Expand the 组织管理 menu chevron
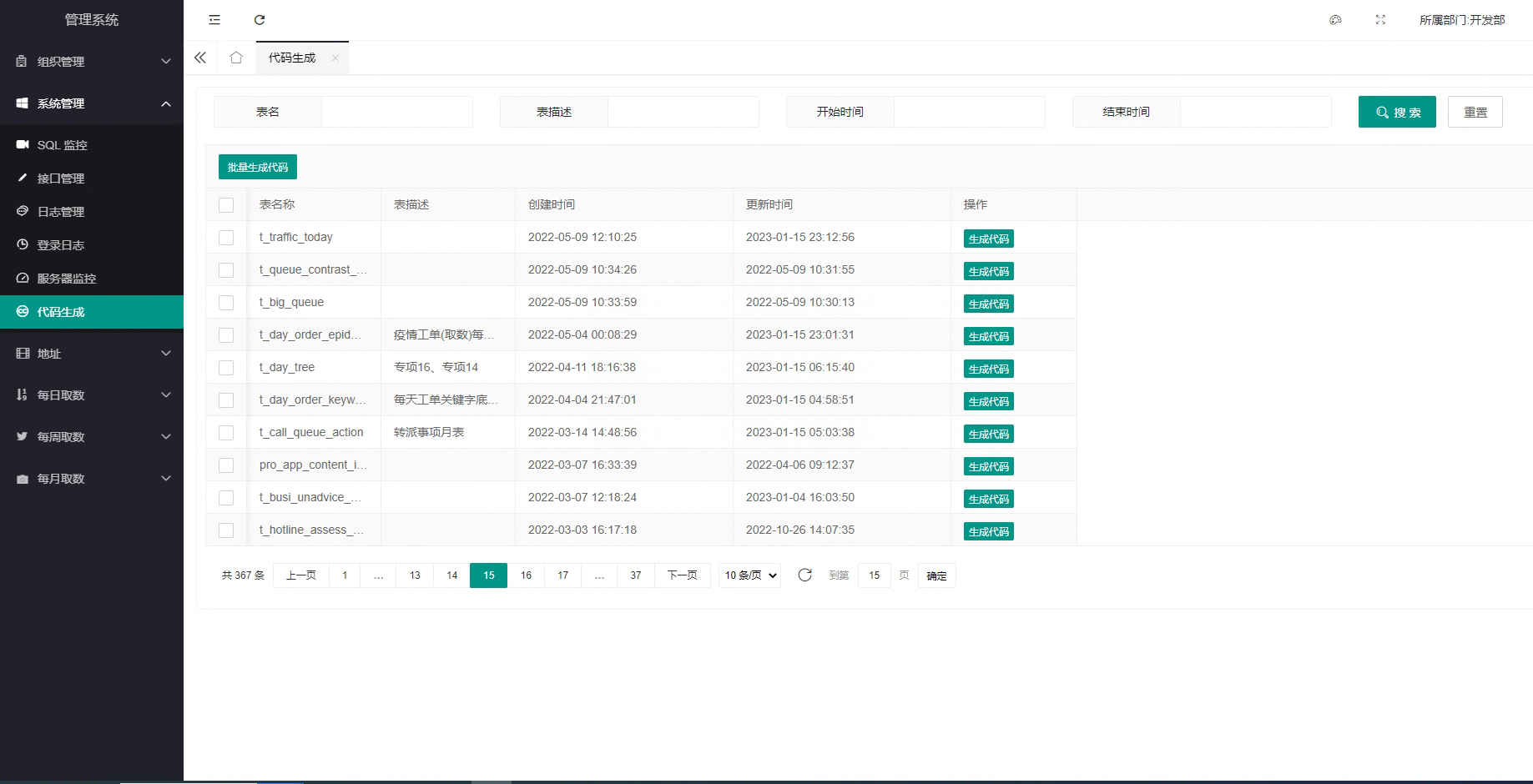Viewport: 1533px width, 784px height. [x=166, y=61]
